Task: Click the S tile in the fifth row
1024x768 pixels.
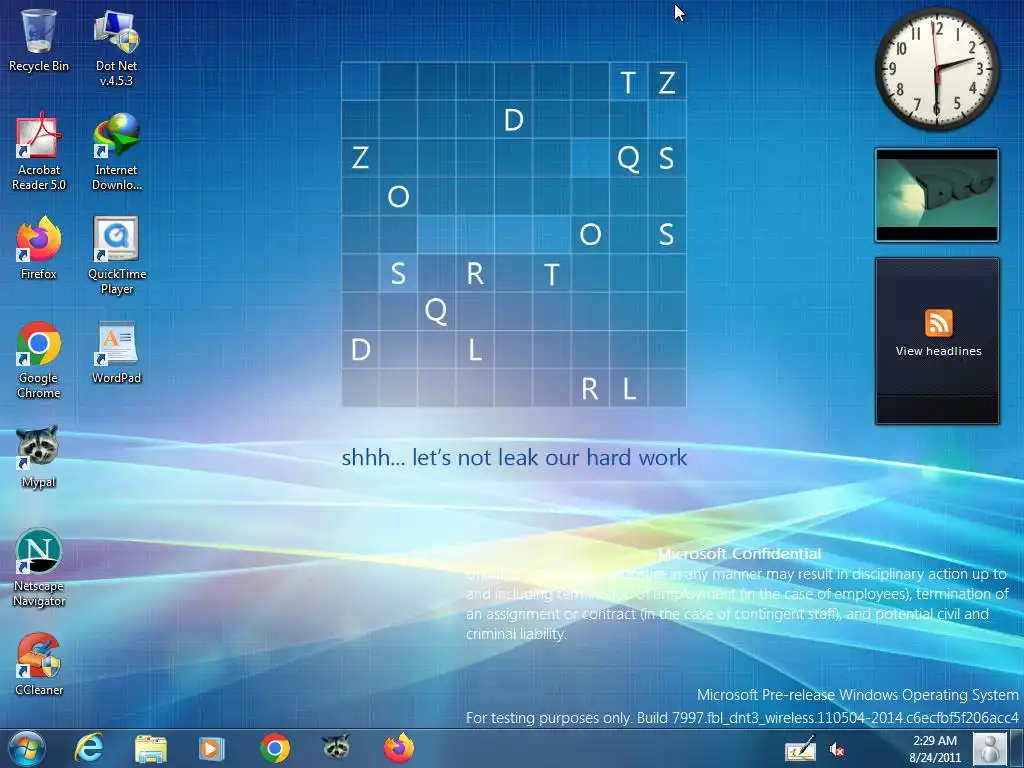Action: 667,234
